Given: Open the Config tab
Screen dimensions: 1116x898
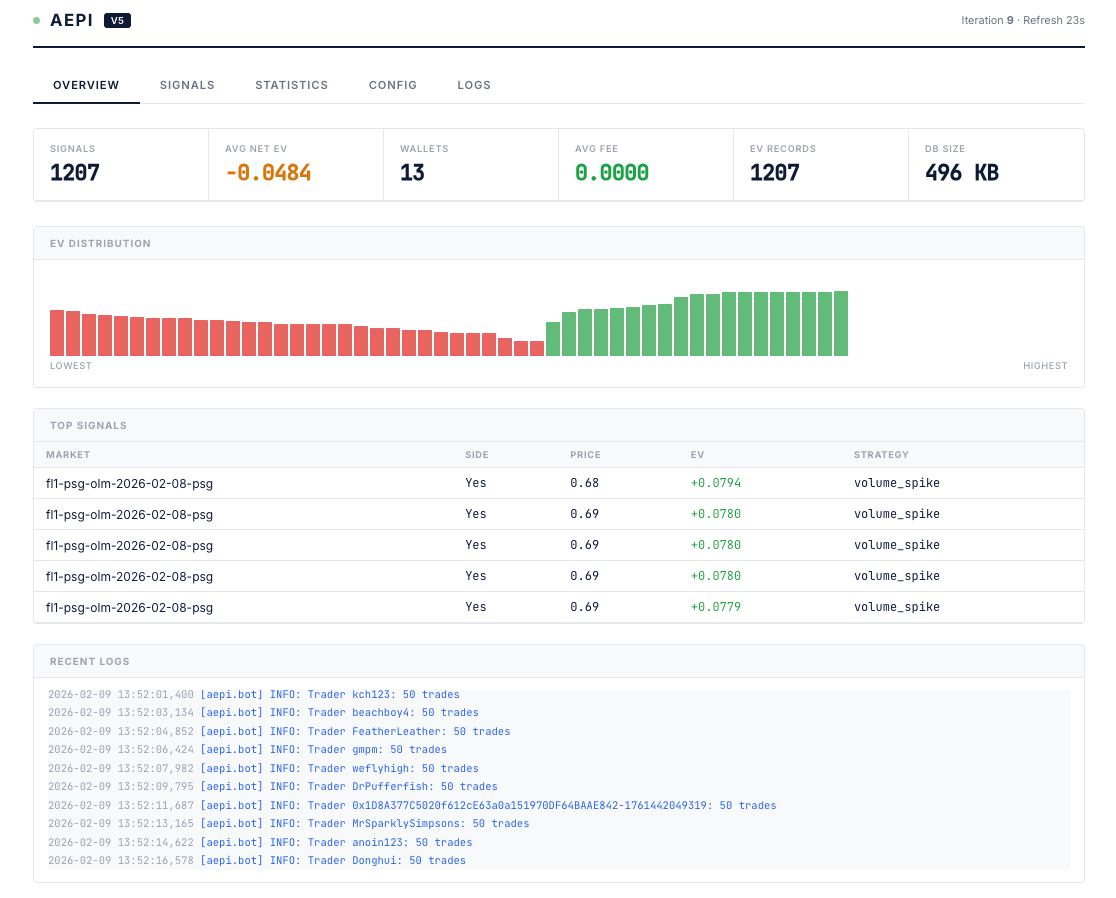Looking at the screenshot, I should (393, 85).
